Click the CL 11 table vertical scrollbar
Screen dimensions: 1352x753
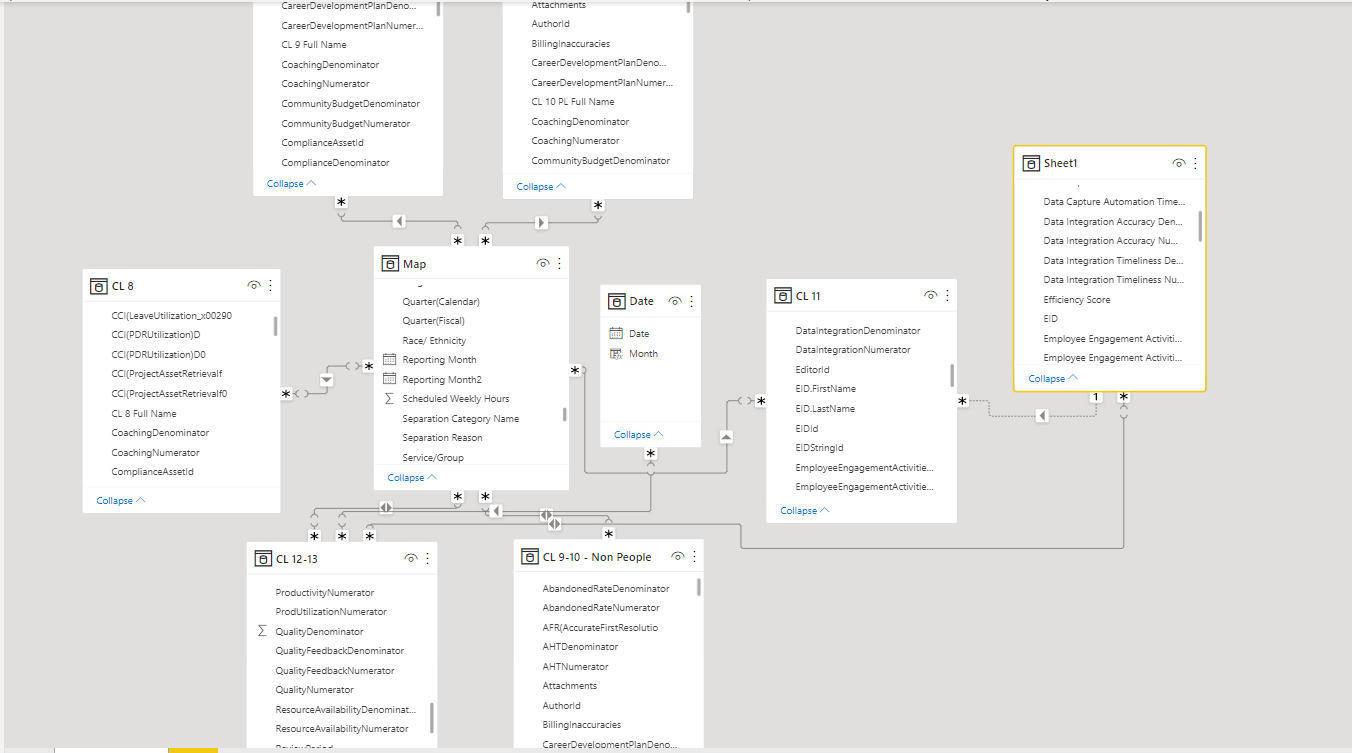(x=952, y=375)
